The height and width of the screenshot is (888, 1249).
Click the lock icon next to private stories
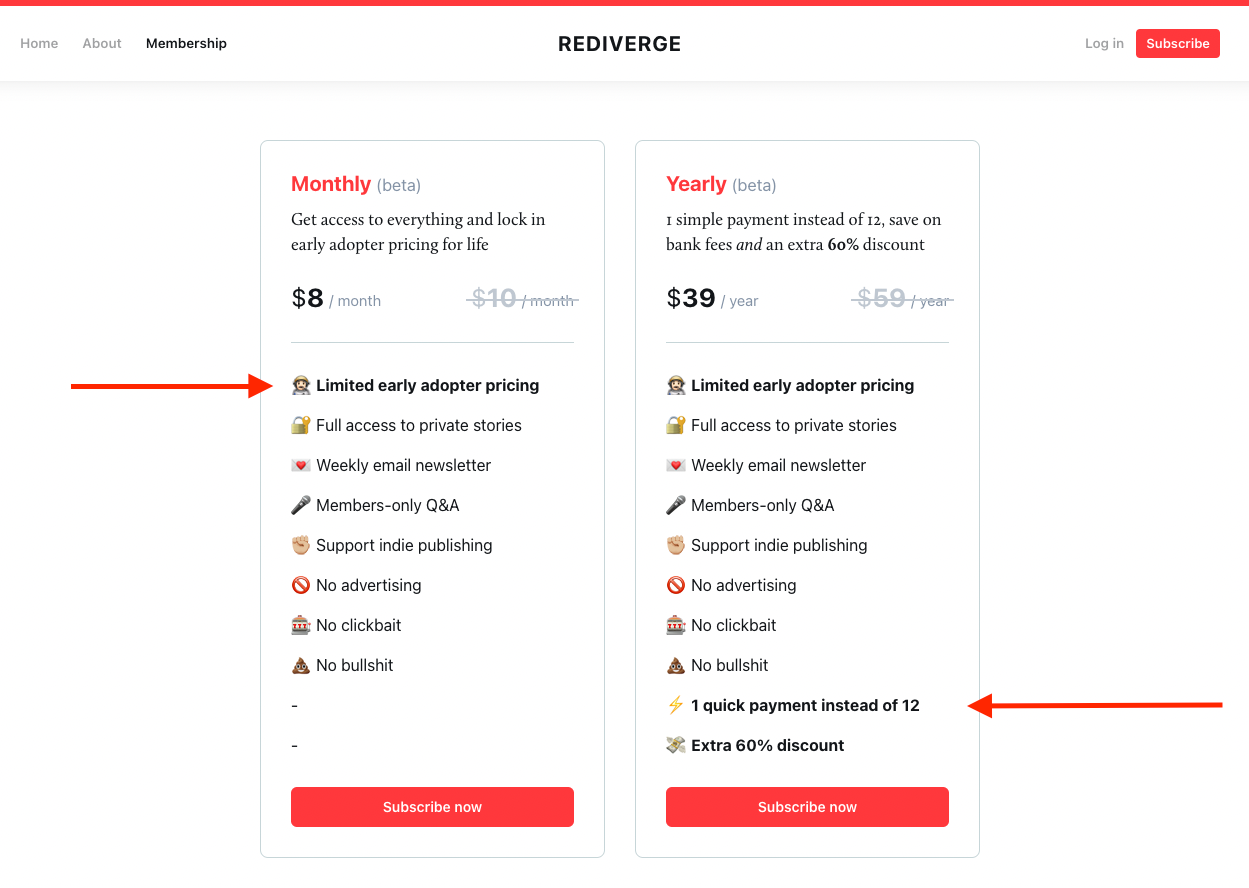(x=300, y=425)
